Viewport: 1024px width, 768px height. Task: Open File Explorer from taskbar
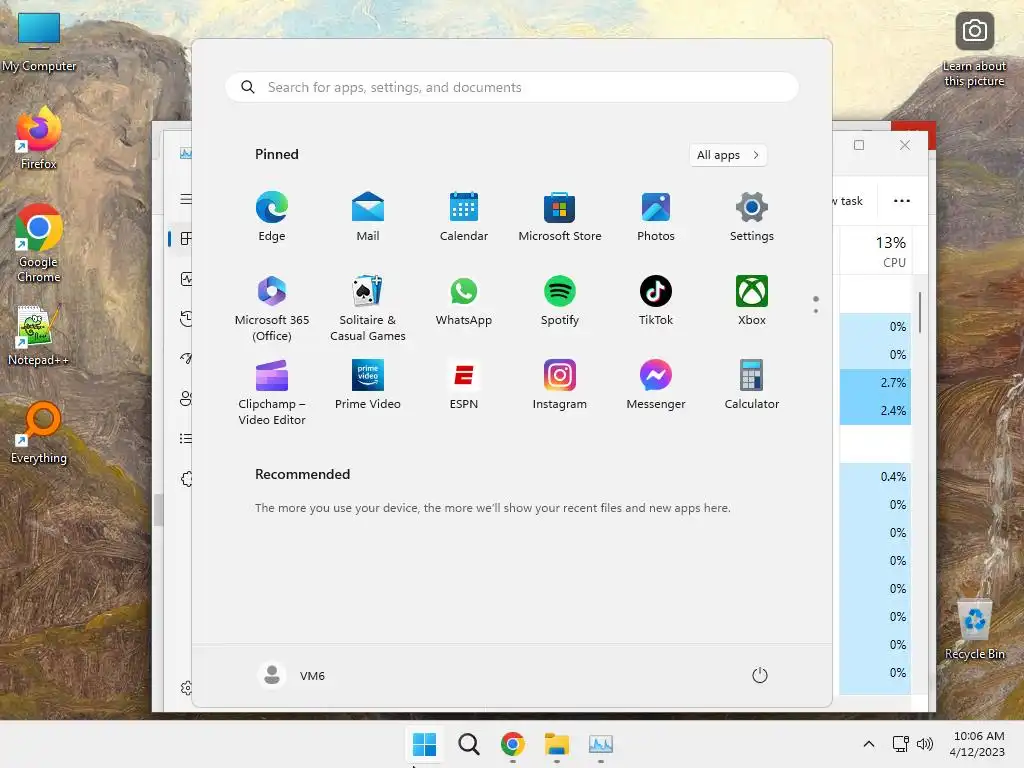click(x=556, y=744)
